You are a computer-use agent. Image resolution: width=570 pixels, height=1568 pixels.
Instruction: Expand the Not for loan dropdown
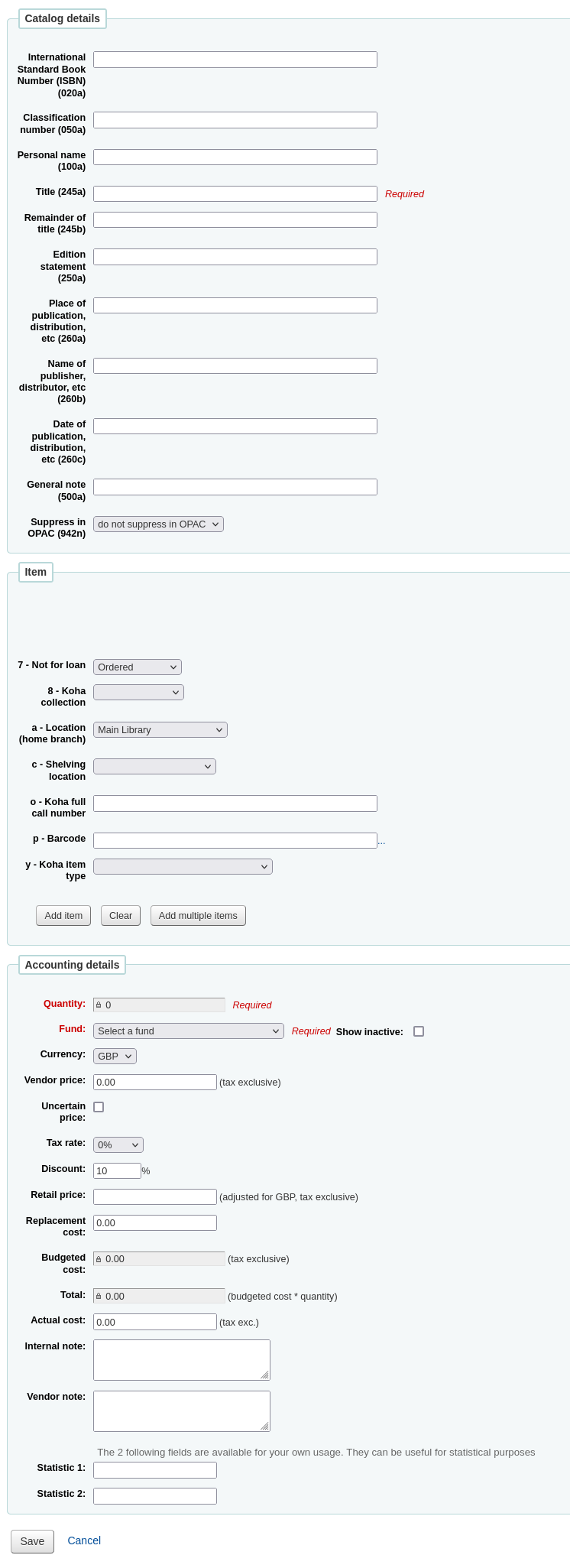(138, 667)
